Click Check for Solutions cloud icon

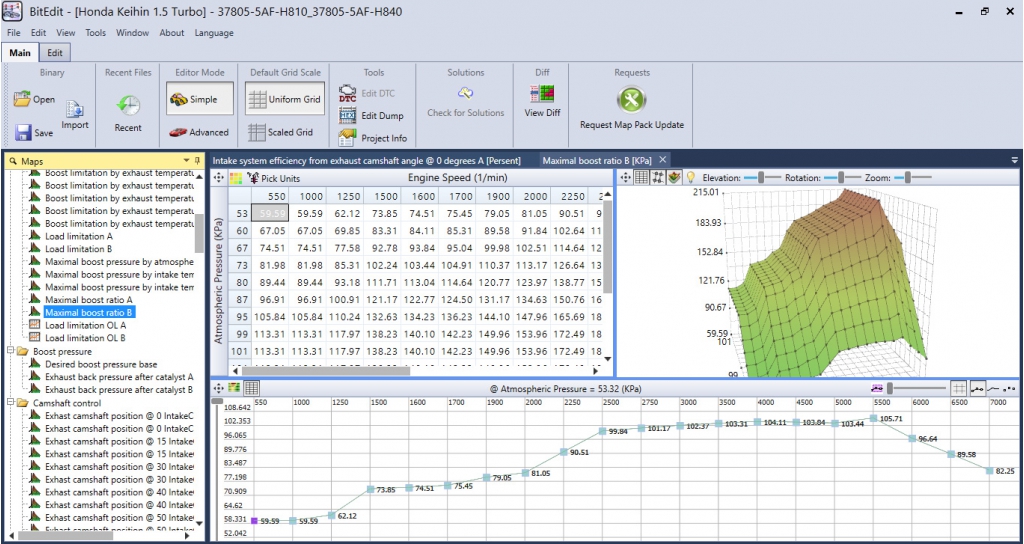tap(466, 93)
